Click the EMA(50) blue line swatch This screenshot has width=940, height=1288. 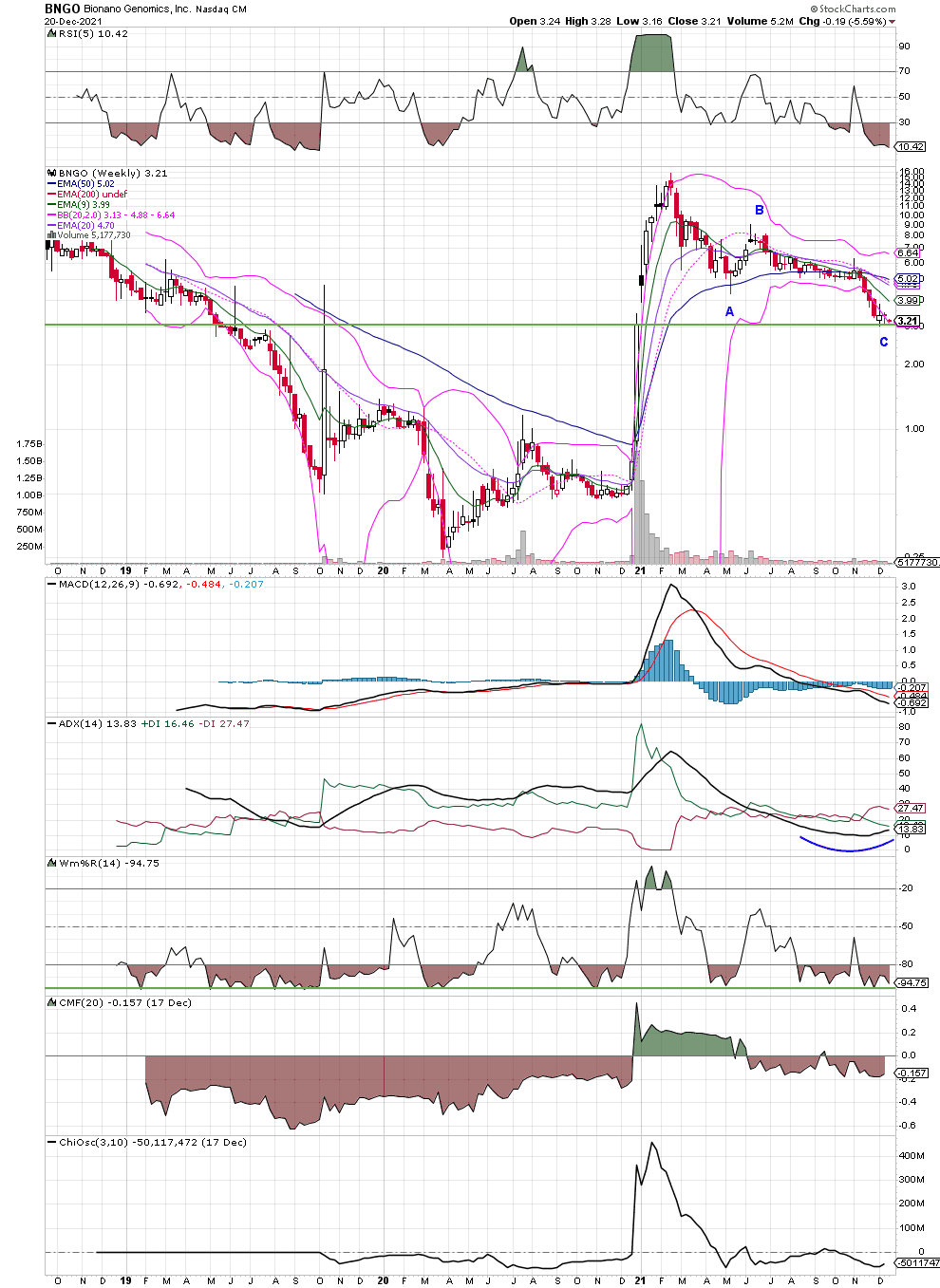tap(52, 184)
